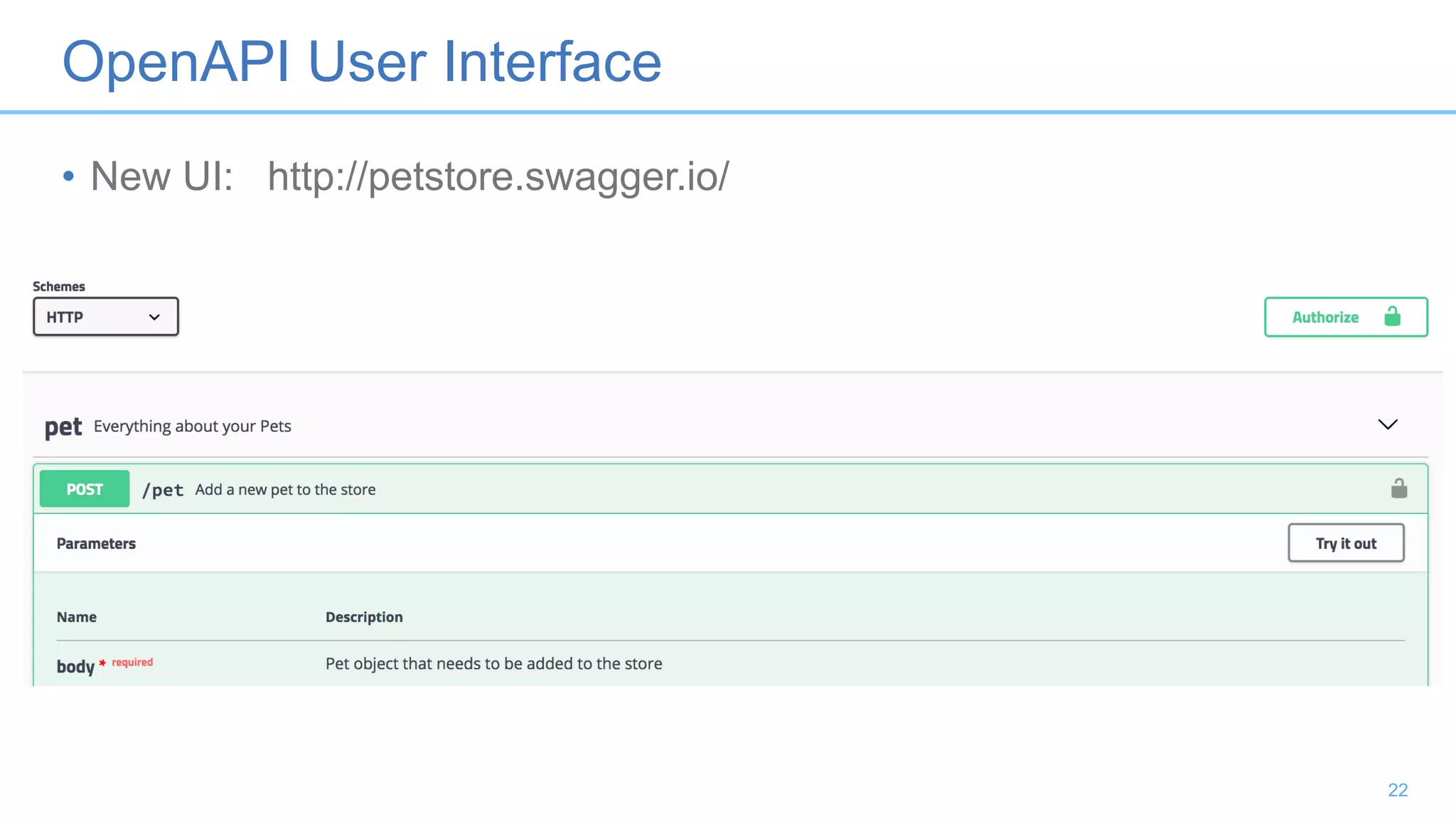Click the Parameters heading
This screenshot has width=1456, height=819.
[96, 544]
